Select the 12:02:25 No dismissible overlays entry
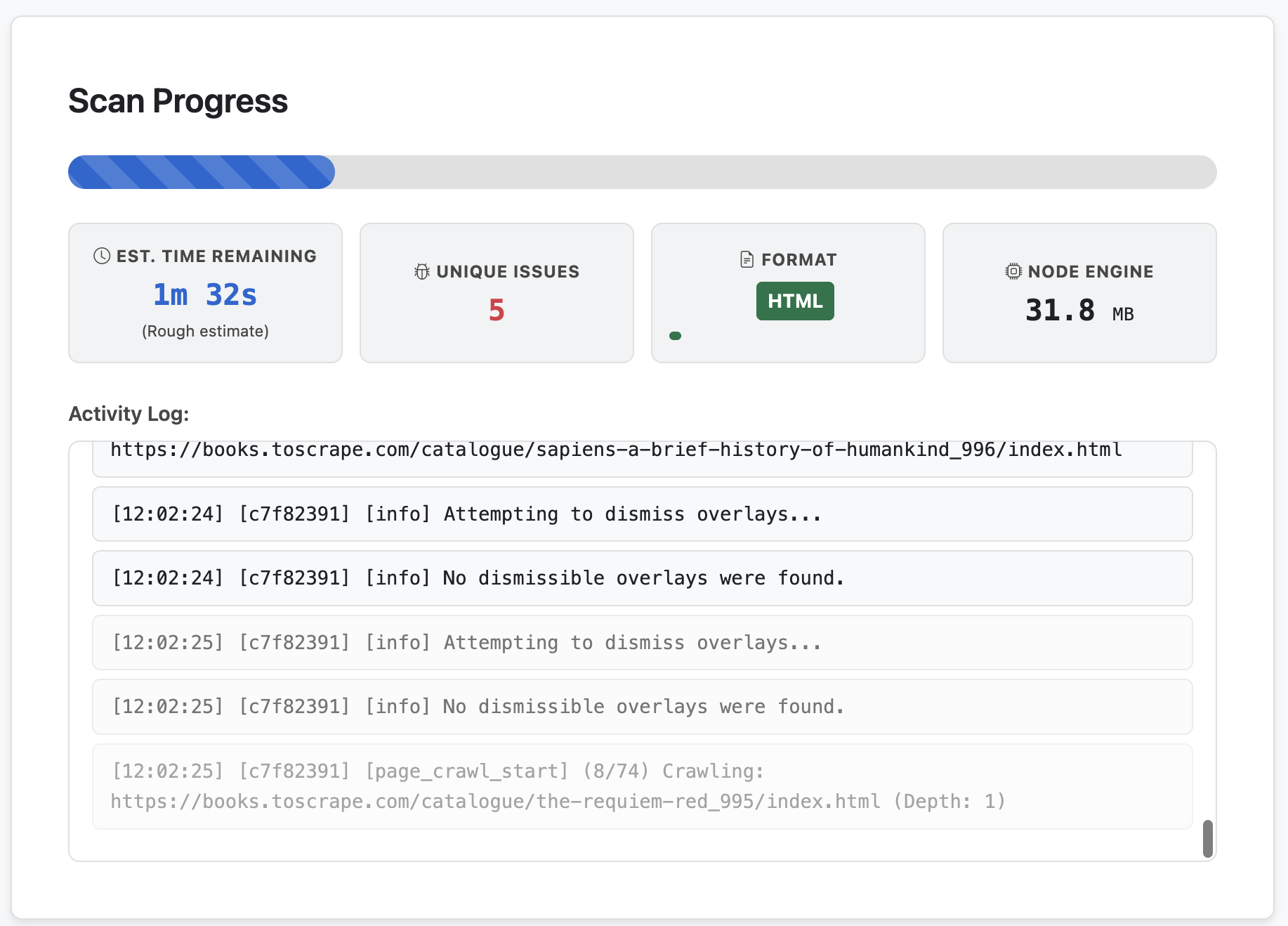Screen dimensions: 1288x926 (x=643, y=707)
